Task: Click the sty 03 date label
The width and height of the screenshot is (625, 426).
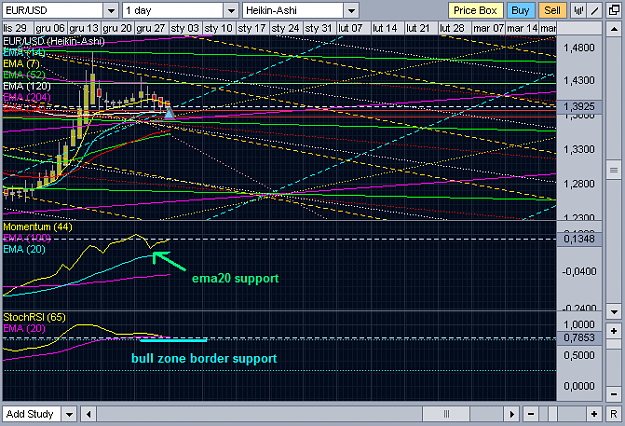Action: [x=185, y=28]
